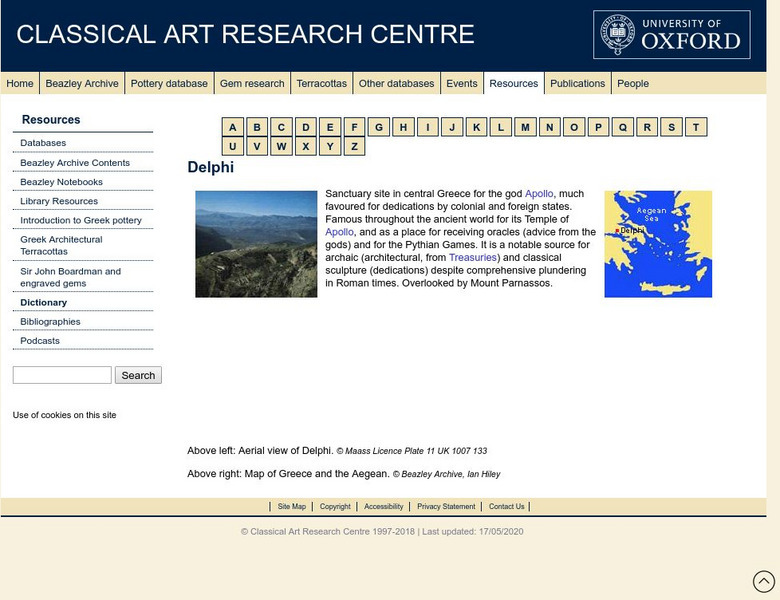This screenshot has height=600, width=780.
Task: Show dictionary entries for S
Action: [671, 127]
